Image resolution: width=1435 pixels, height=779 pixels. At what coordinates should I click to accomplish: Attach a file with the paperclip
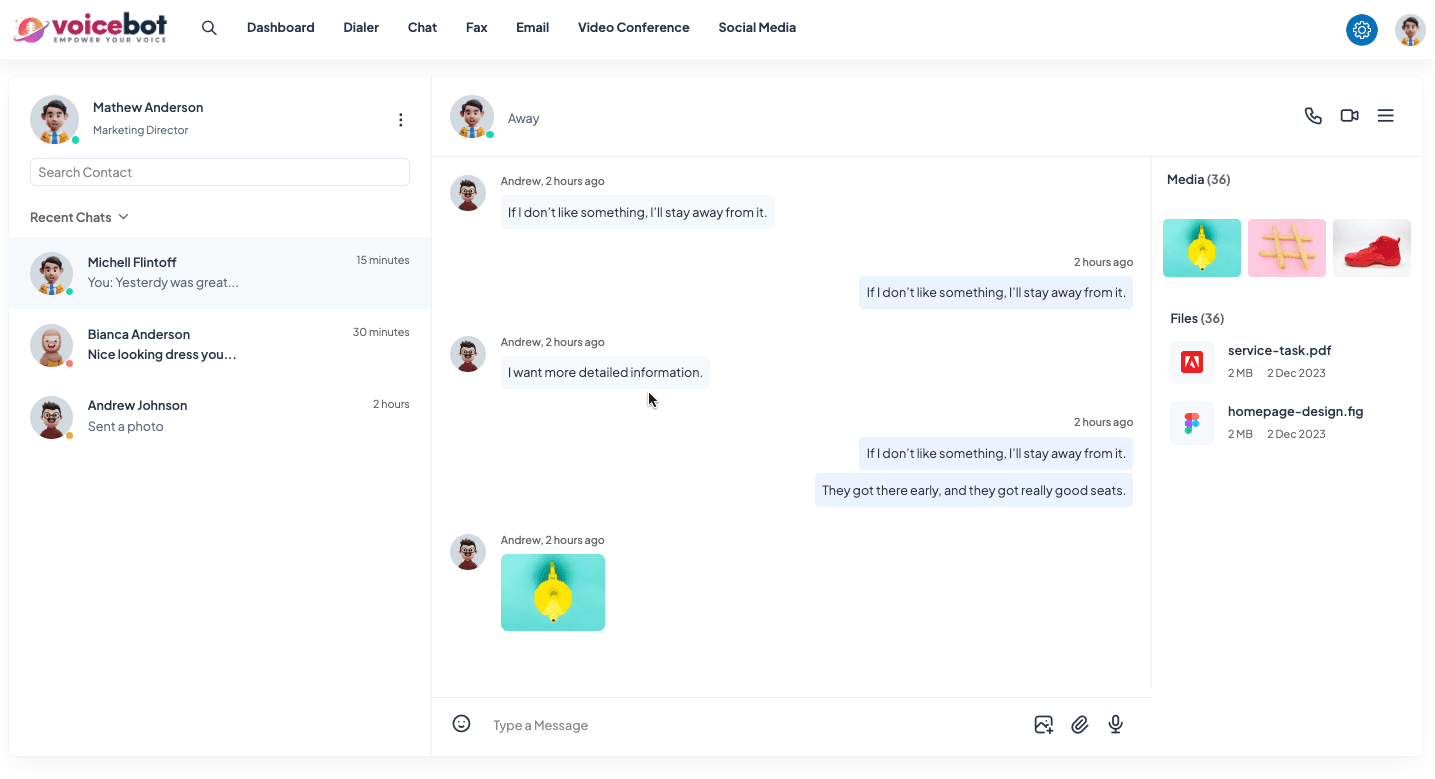(1079, 725)
